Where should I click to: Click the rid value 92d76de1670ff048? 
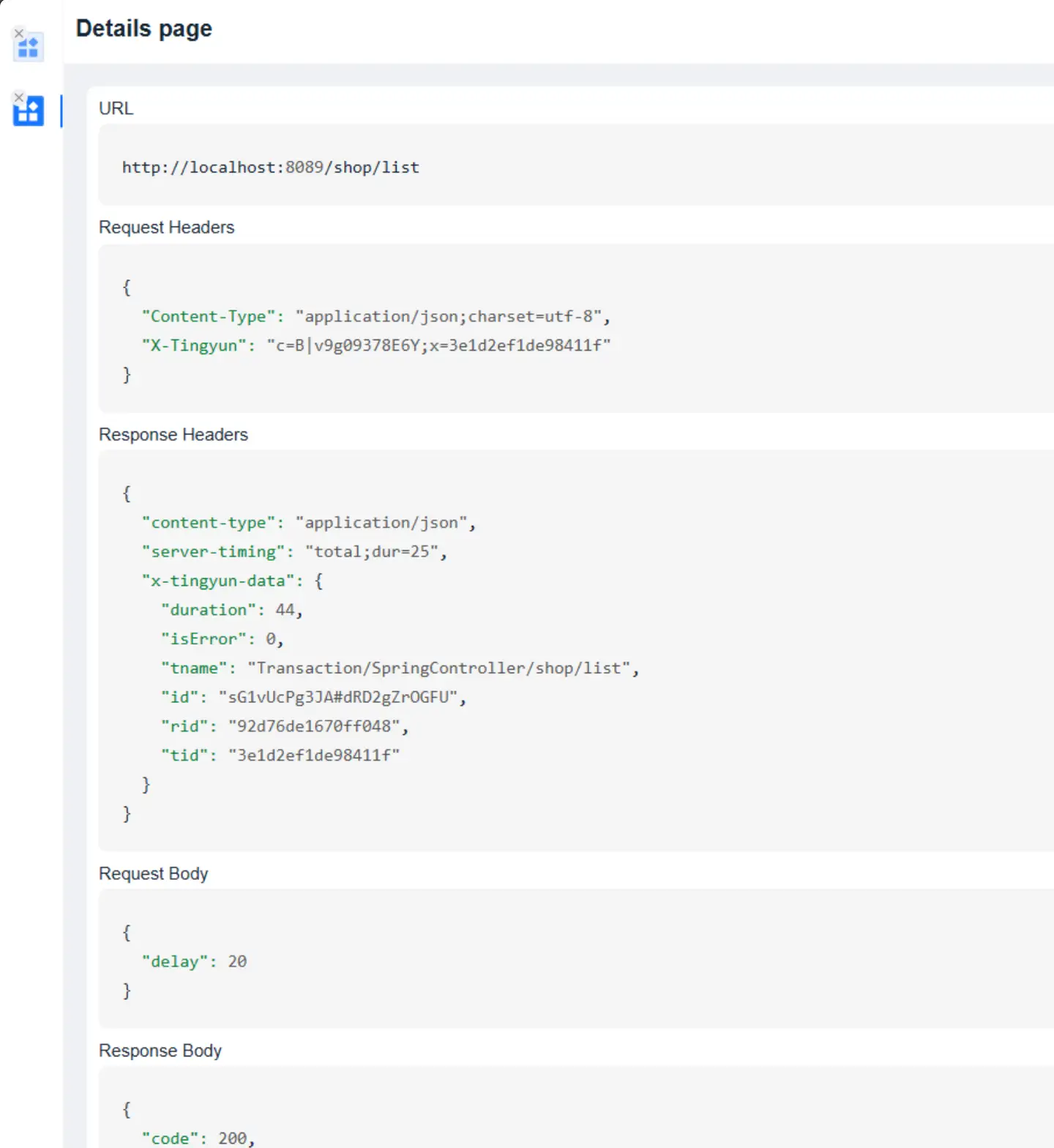click(314, 726)
